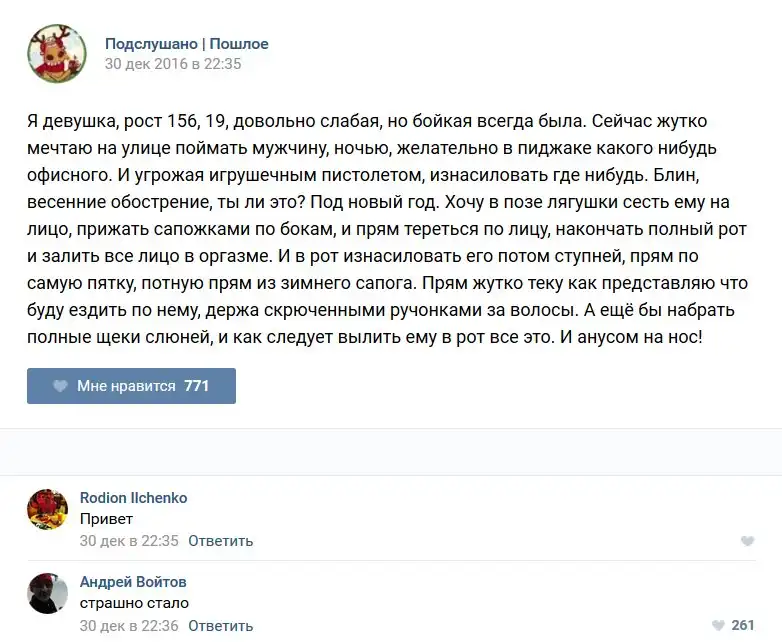
Task: Click Ответить under Rodion Ilchenko's comment
Action: point(220,541)
